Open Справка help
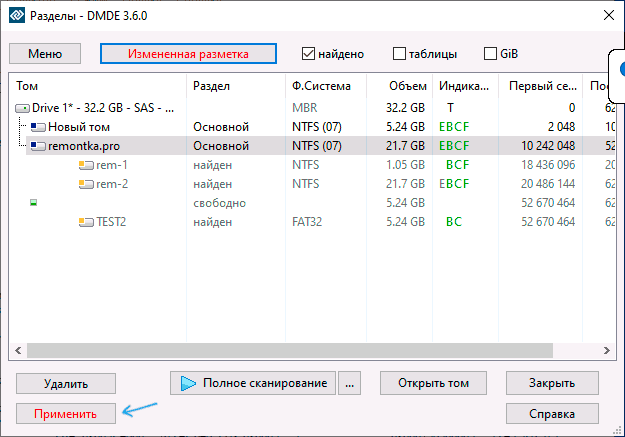This screenshot has width=625, height=437. click(552, 413)
